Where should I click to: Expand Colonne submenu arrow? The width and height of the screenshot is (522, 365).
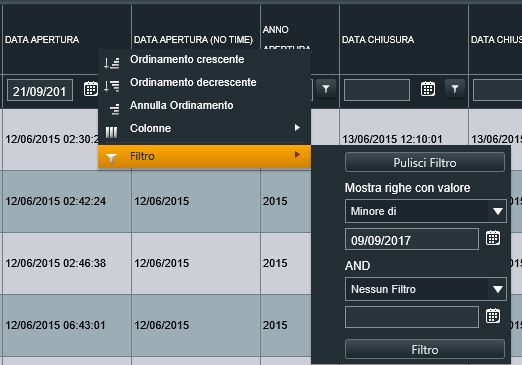coord(297,128)
